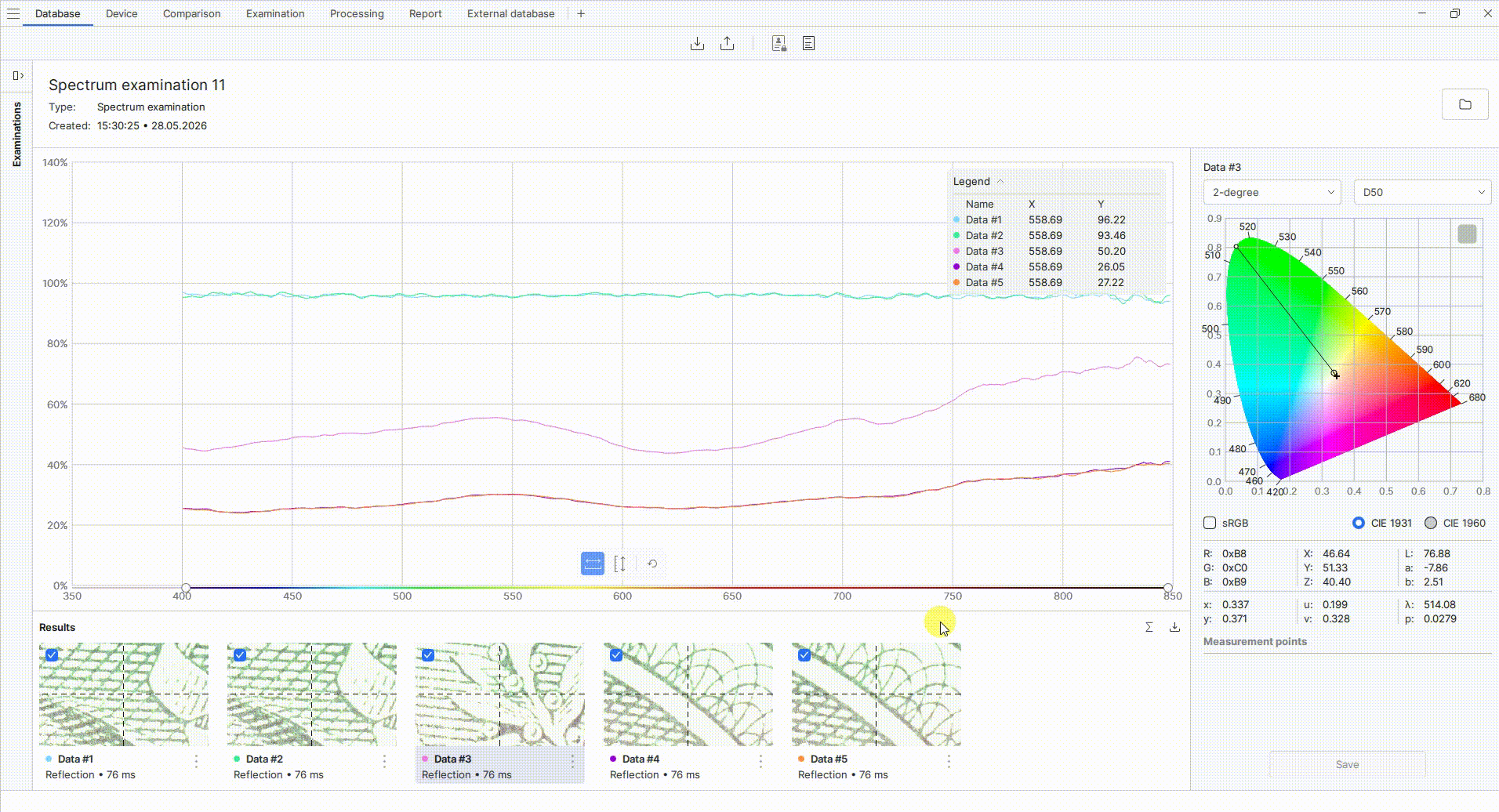Open the options menu for Data #3
This screenshot has width=1499, height=812.
pyautogui.click(x=572, y=761)
